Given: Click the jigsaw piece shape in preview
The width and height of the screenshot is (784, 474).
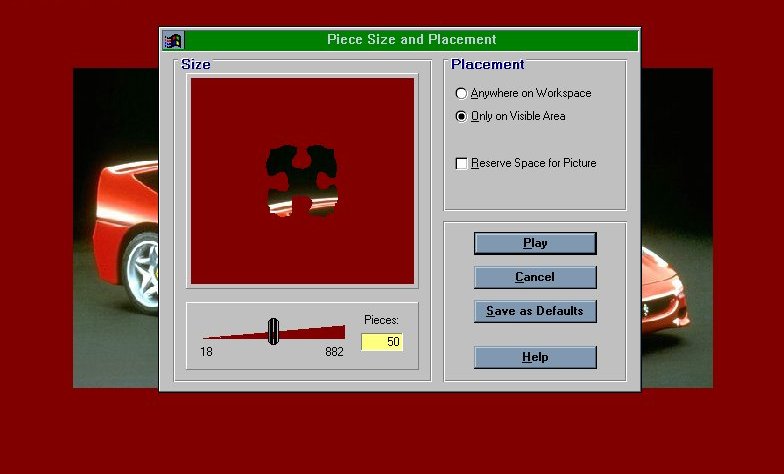Looking at the screenshot, I should [301, 180].
